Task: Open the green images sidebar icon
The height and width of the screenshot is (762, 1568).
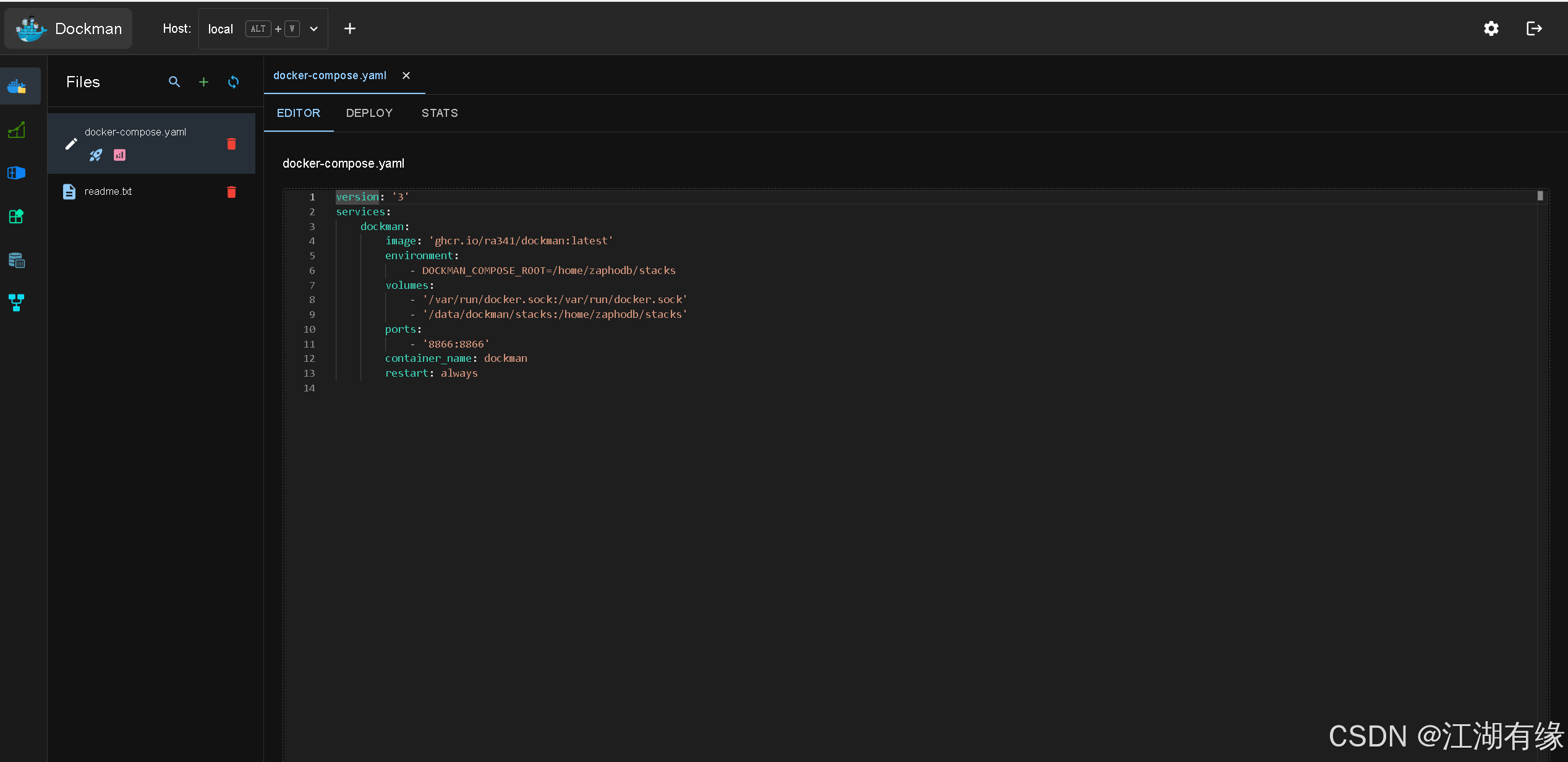Action: click(17, 216)
